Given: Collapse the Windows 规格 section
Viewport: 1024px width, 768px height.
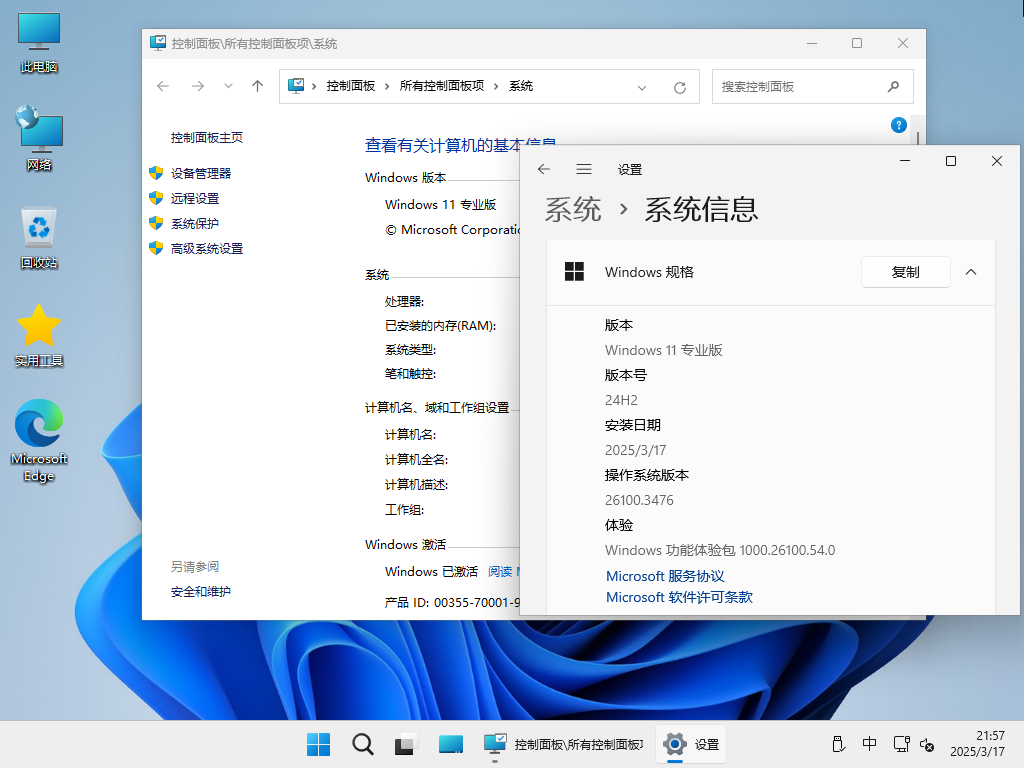Looking at the screenshot, I should coord(971,272).
